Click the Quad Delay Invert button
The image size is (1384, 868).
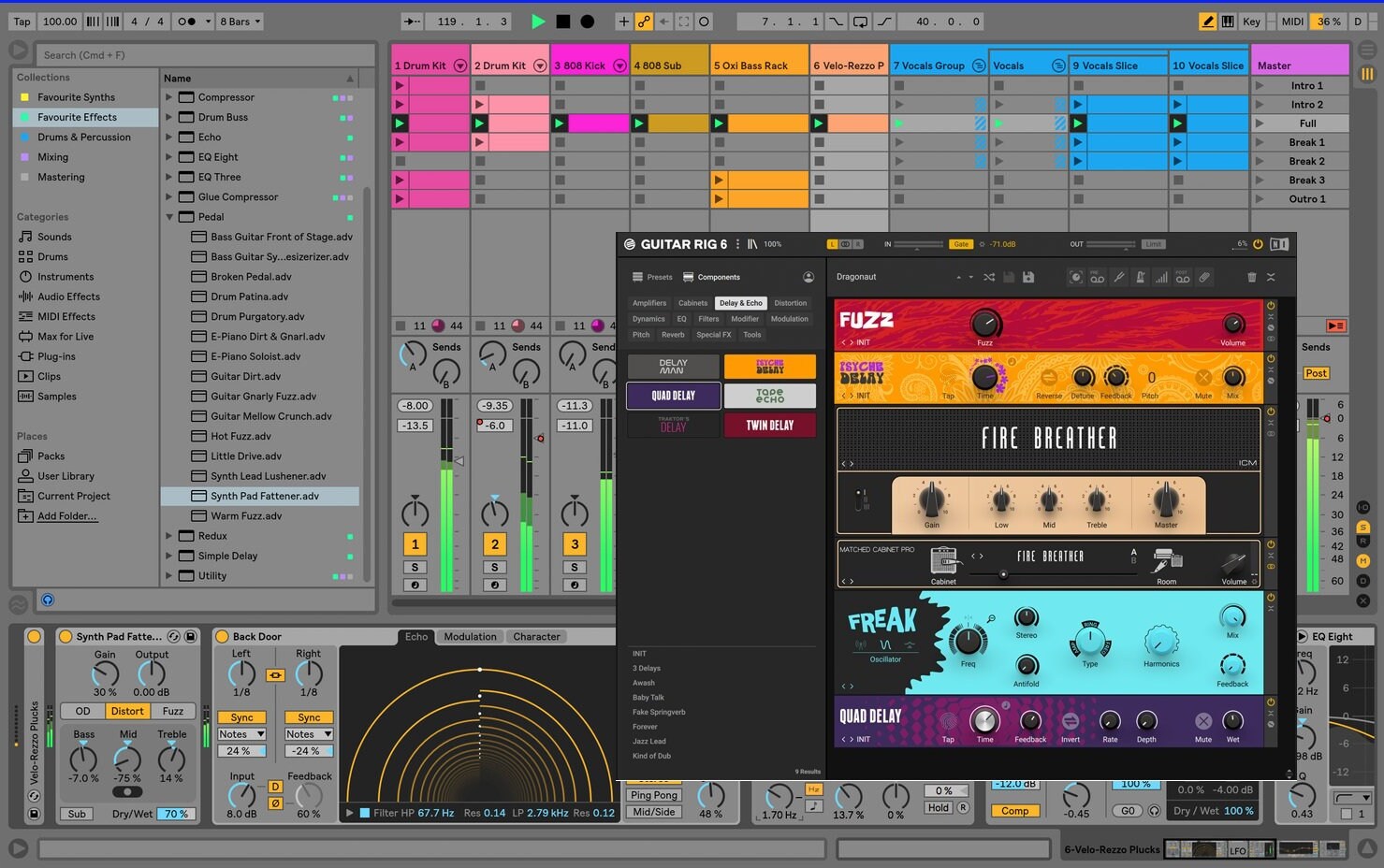point(1071,721)
